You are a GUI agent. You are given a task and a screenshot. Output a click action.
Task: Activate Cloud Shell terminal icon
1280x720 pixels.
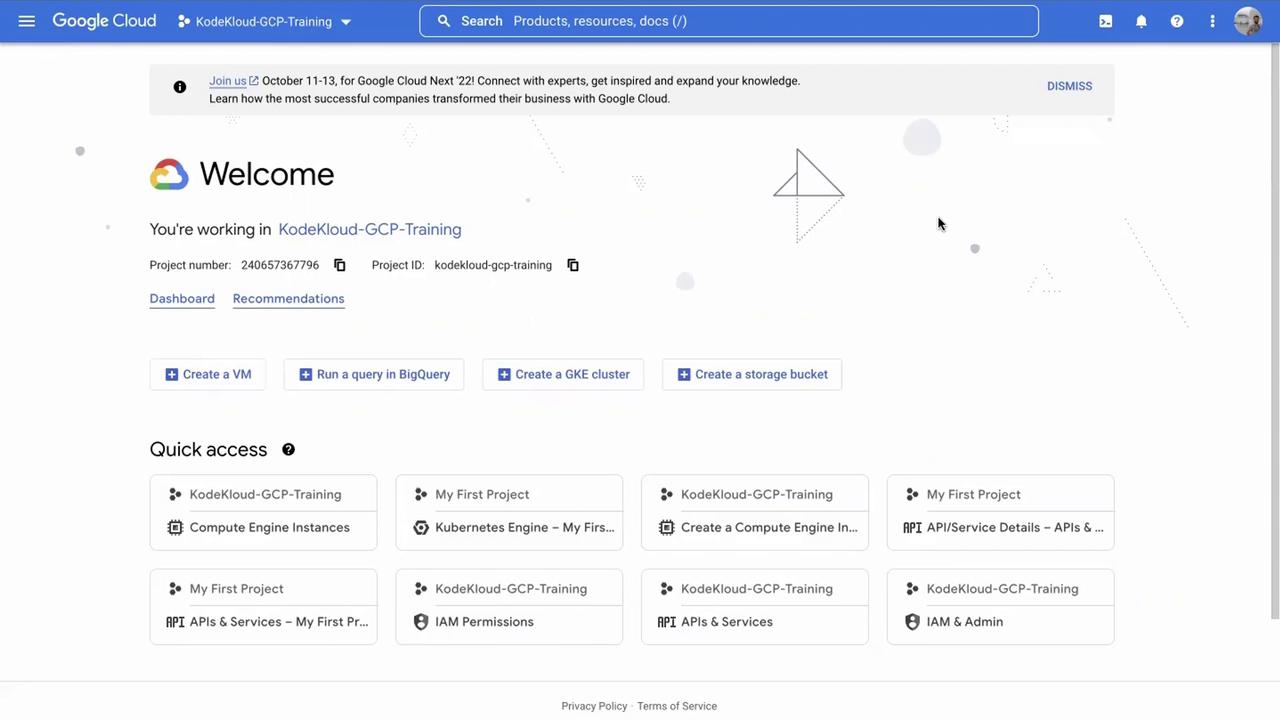tap(1106, 21)
